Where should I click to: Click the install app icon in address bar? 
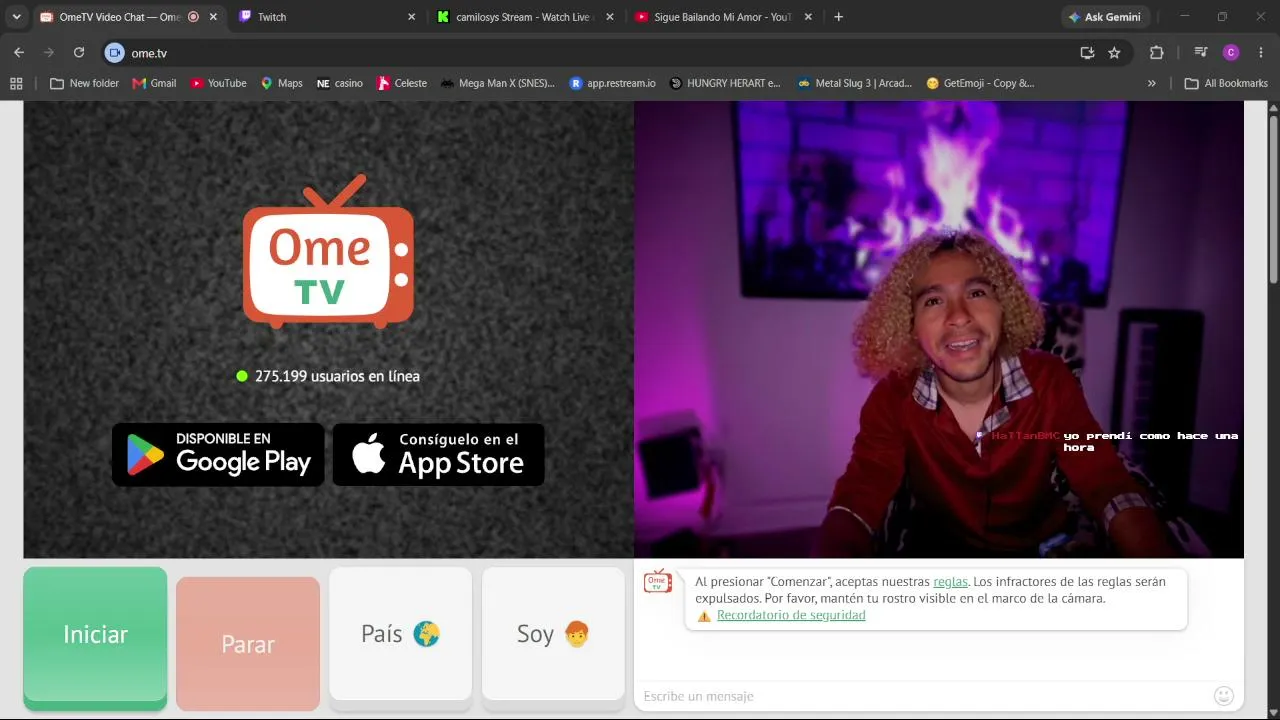click(1087, 53)
